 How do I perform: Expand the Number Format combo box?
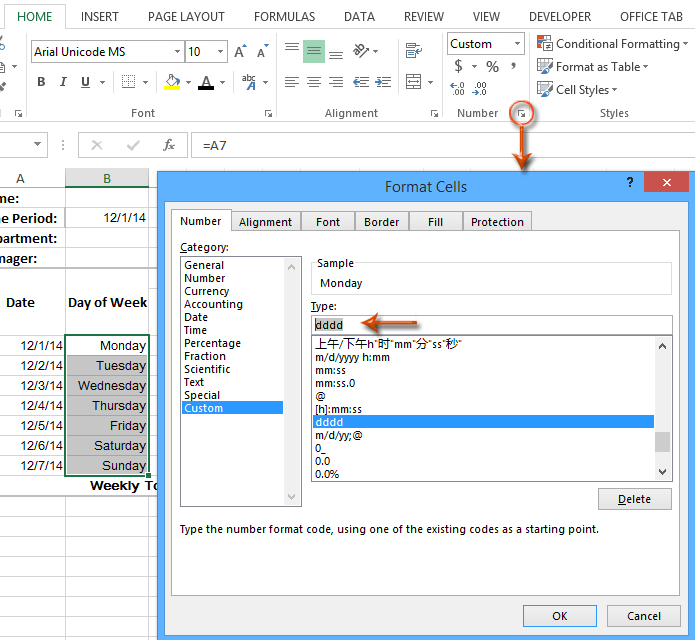pyautogui.click(x=517, y=43)
